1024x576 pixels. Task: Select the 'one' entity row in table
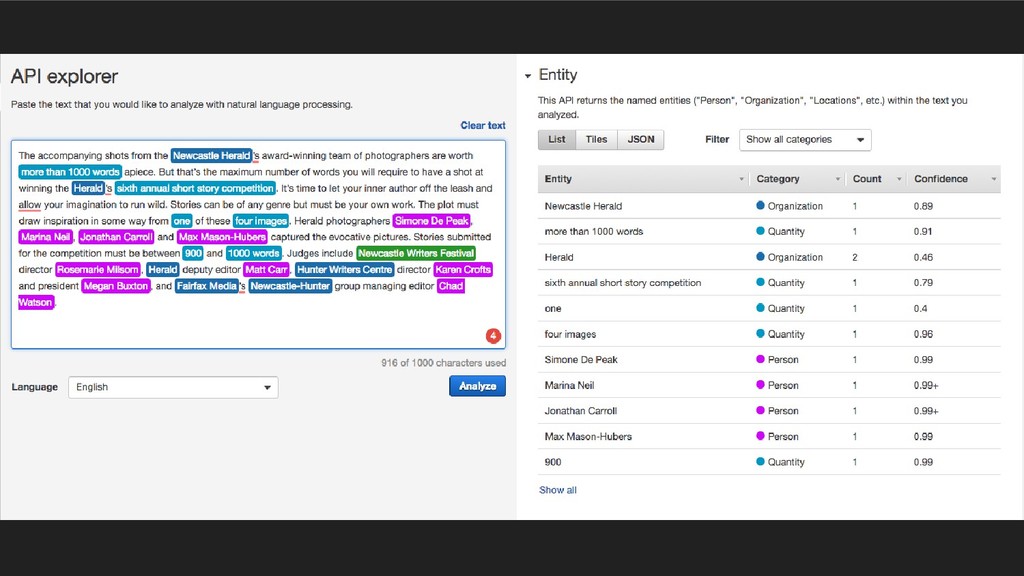769,308
